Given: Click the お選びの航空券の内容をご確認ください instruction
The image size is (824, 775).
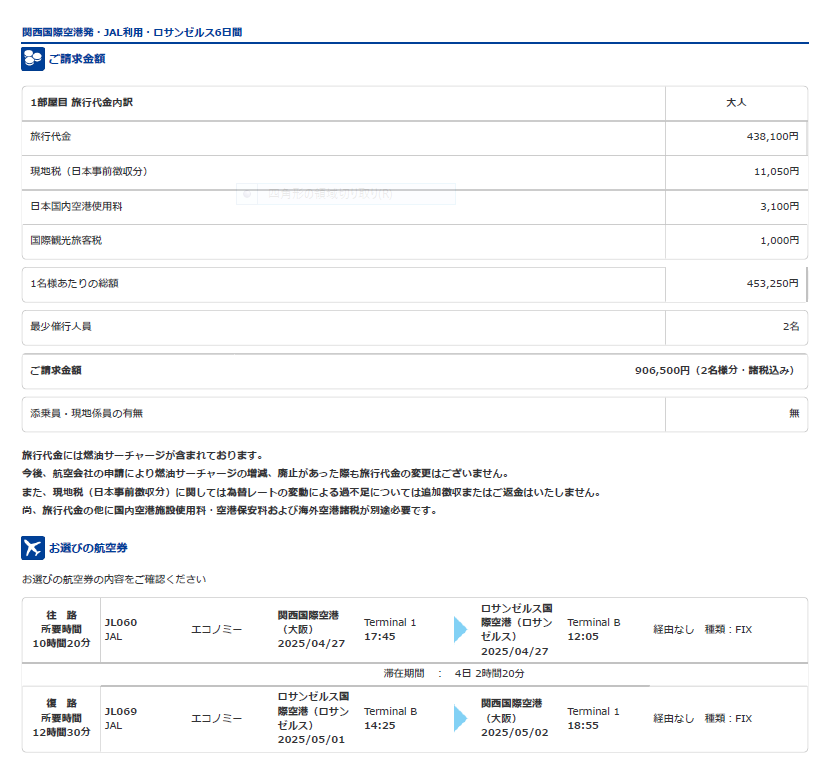Looking at the screenshot, I should pyautogui.click(x=114, y=580).
